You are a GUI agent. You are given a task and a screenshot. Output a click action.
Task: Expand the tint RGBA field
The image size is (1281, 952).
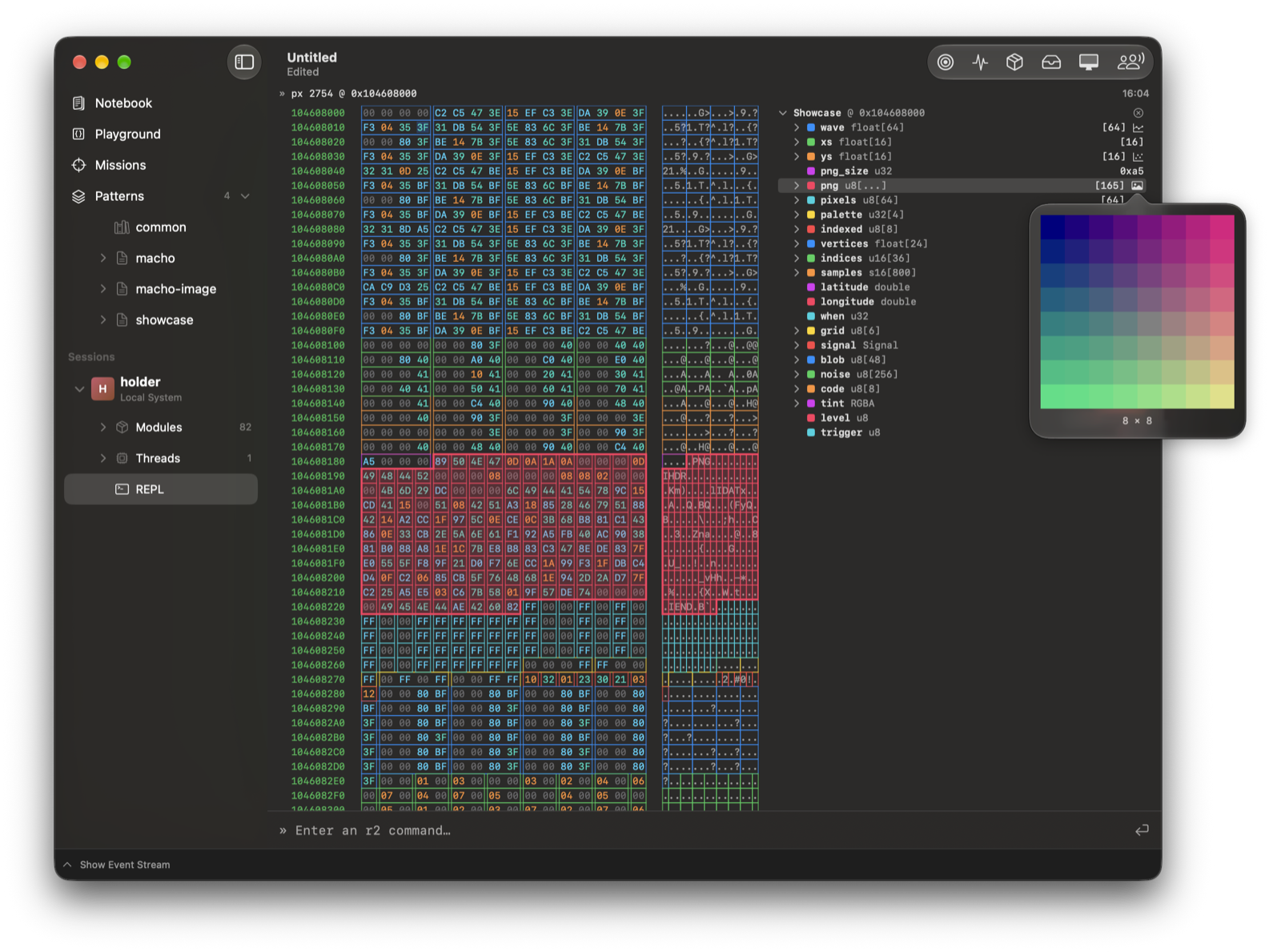[797, 404]
